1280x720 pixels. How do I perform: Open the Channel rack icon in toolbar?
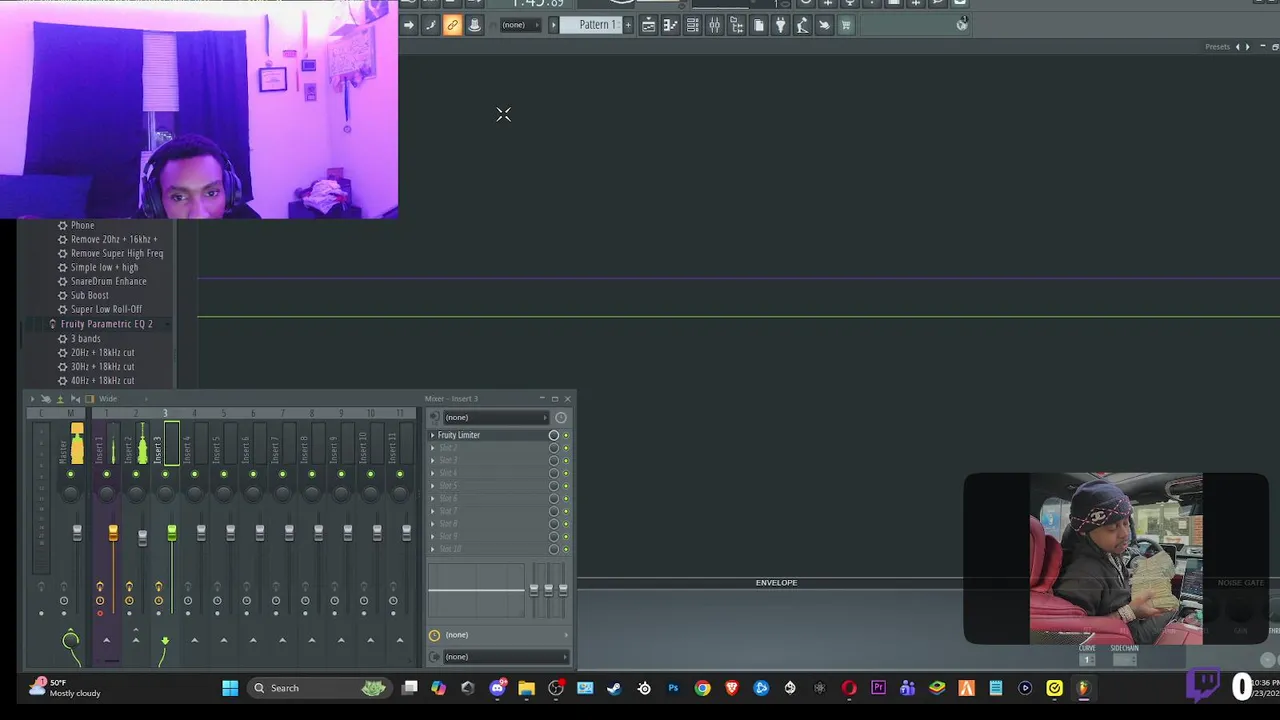pos(692,25)
